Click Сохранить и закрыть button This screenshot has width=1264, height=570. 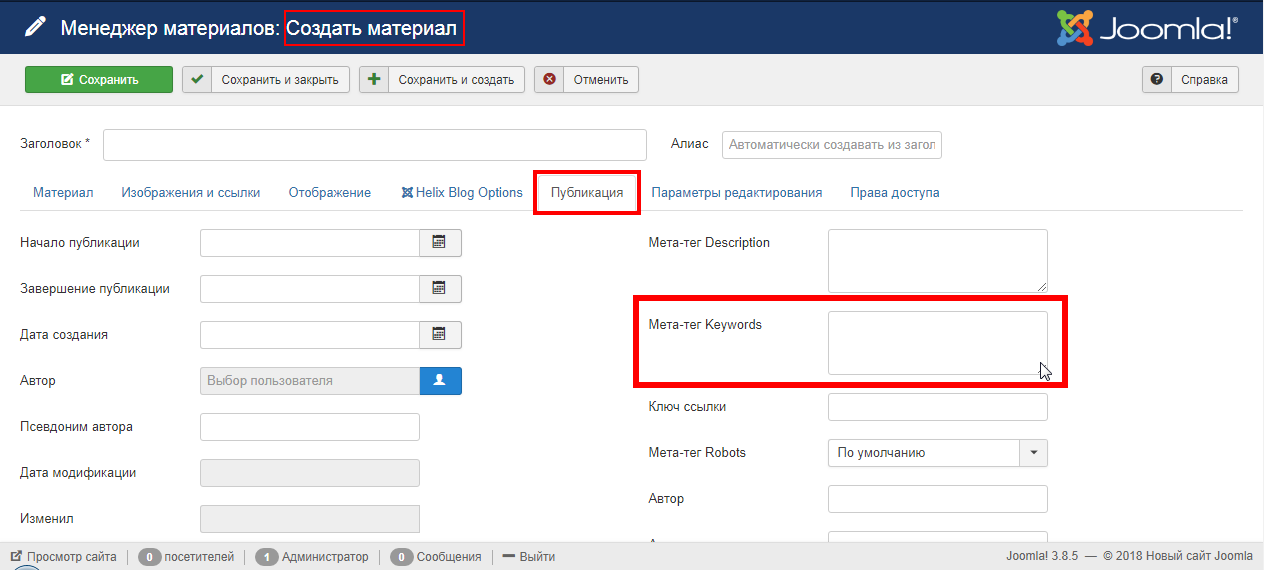pyautogui.click(x=265, y=80)
